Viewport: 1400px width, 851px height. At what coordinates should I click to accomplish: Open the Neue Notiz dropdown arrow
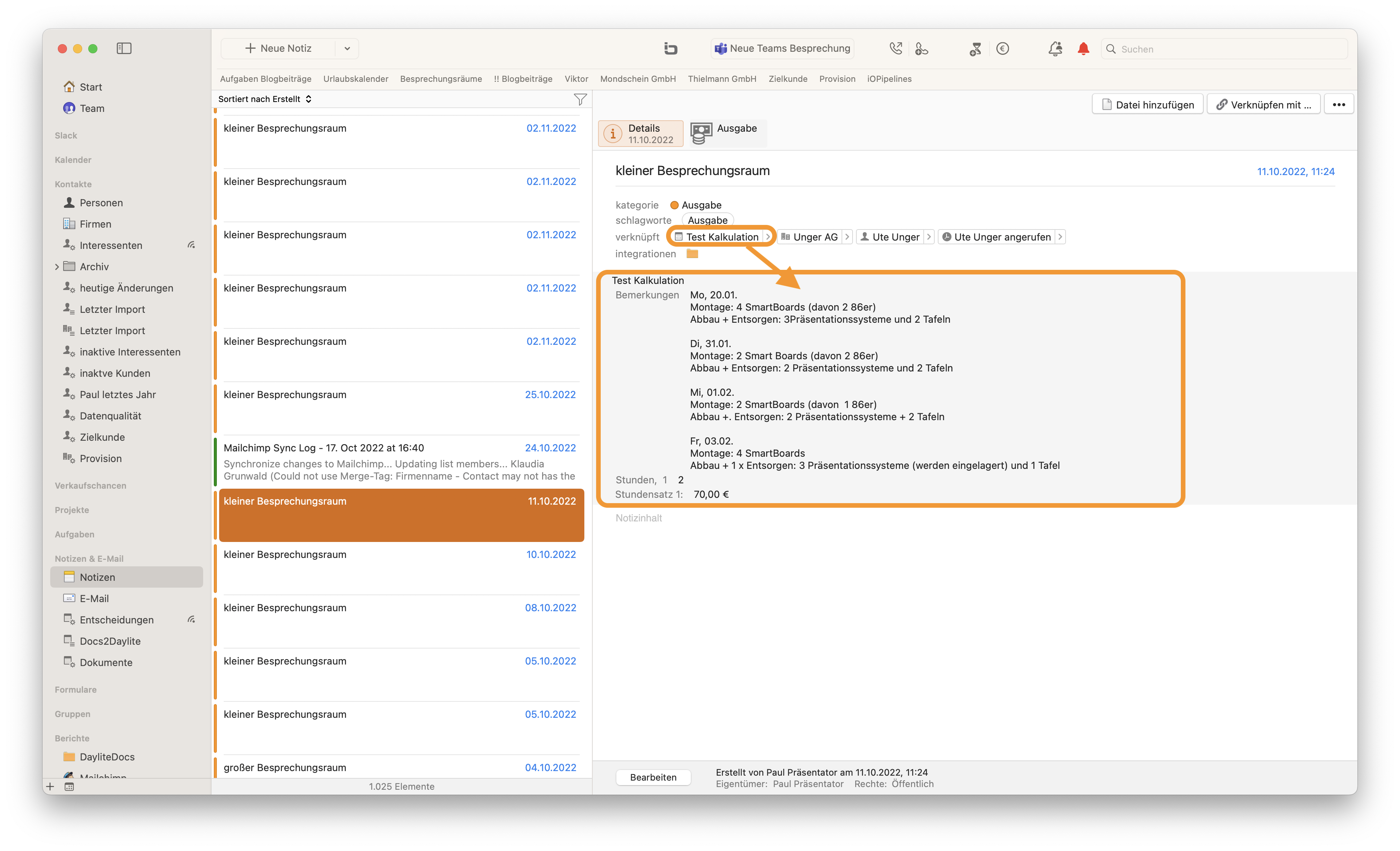(x=347, y=48)
